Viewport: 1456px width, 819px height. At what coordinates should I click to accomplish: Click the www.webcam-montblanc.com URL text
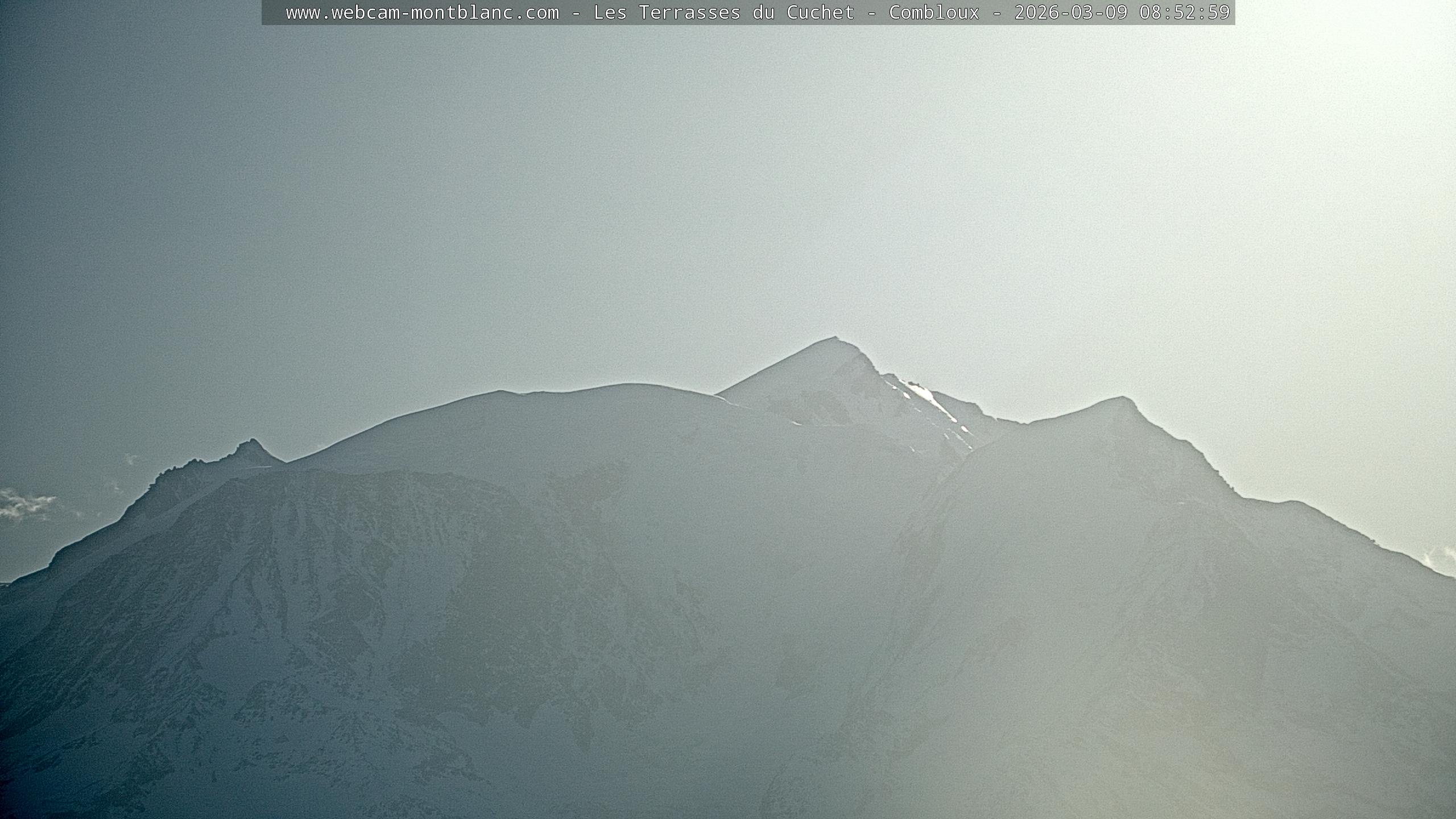point(422,13)
